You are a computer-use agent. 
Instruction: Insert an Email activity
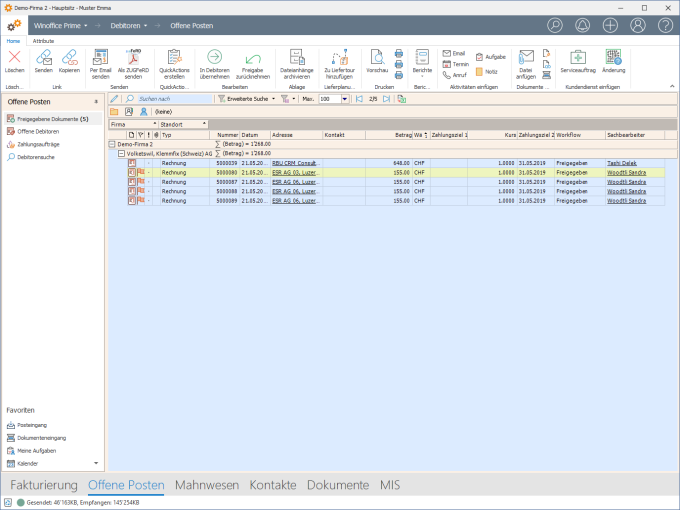pyautogui.click(x=454, y=53)
